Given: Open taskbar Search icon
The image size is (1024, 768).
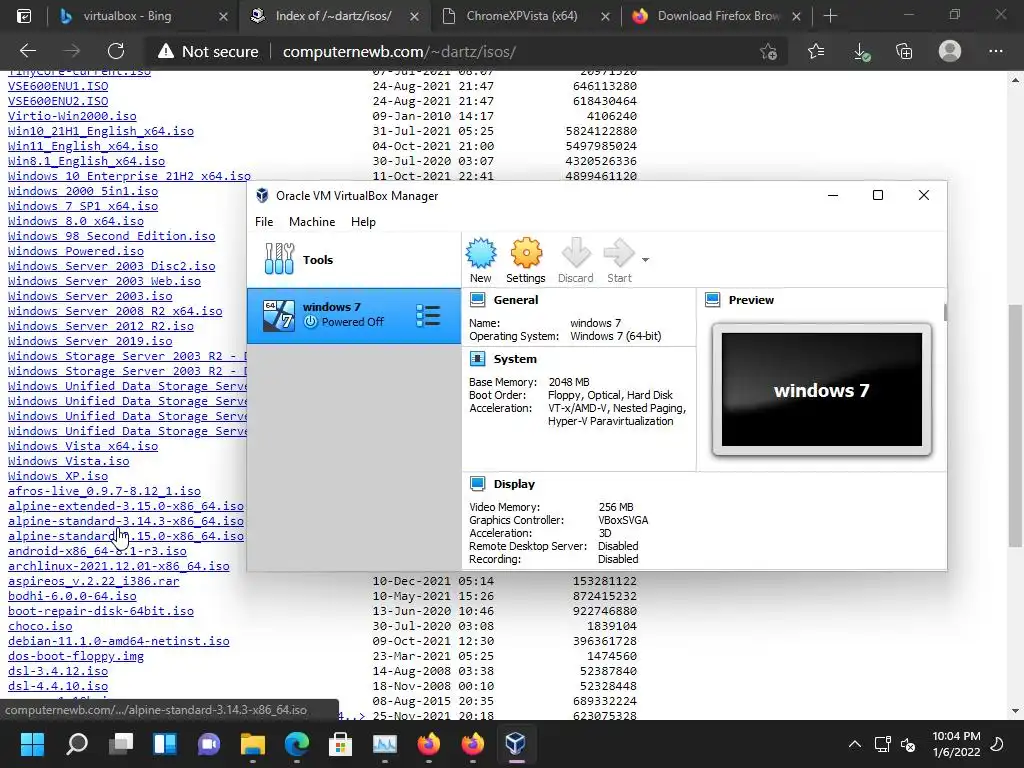Looking at the screenshot, I should (x=76, y=744).
